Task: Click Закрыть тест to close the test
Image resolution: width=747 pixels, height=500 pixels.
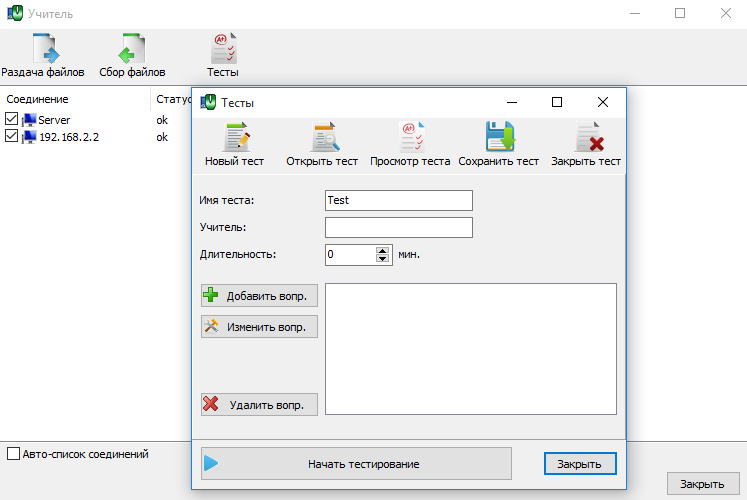Action: point(586,144)
